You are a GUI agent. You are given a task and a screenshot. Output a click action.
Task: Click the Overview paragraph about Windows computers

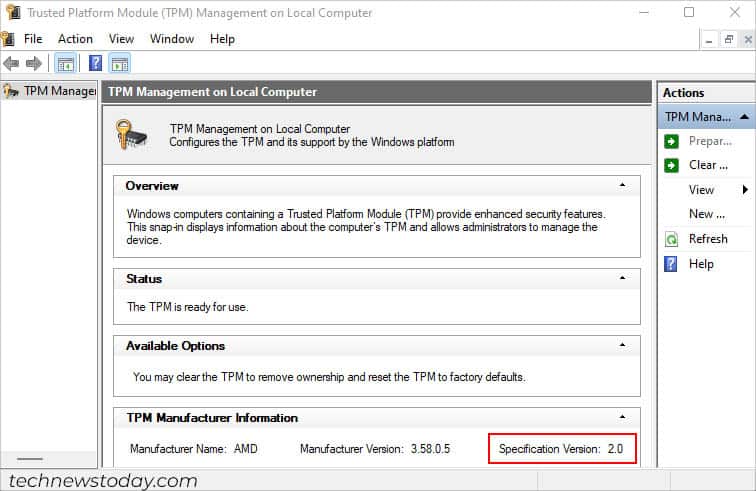[366, 227]
